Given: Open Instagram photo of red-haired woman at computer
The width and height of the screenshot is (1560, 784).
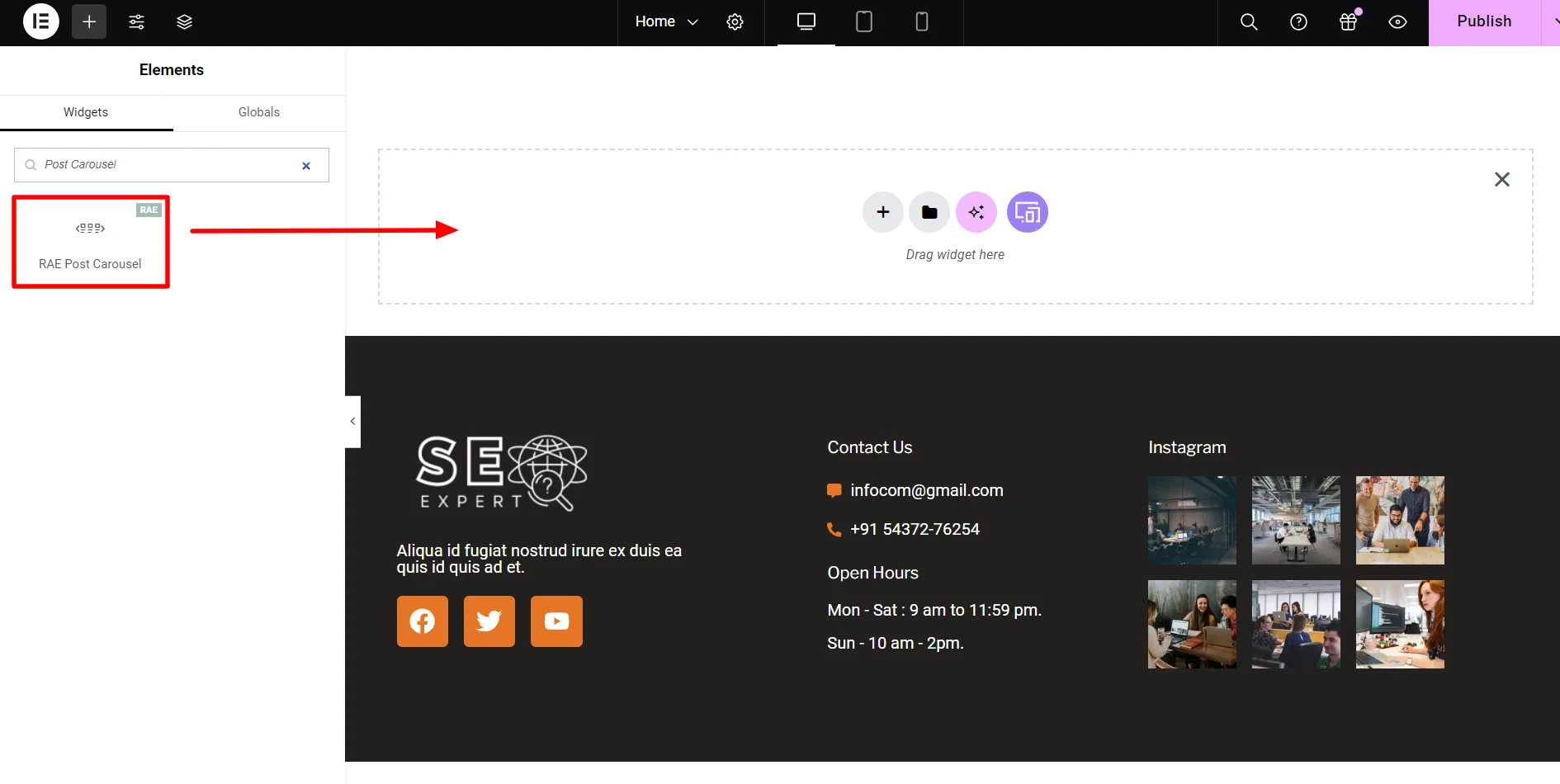Looking at the screenshot, I should point(1400,624).
